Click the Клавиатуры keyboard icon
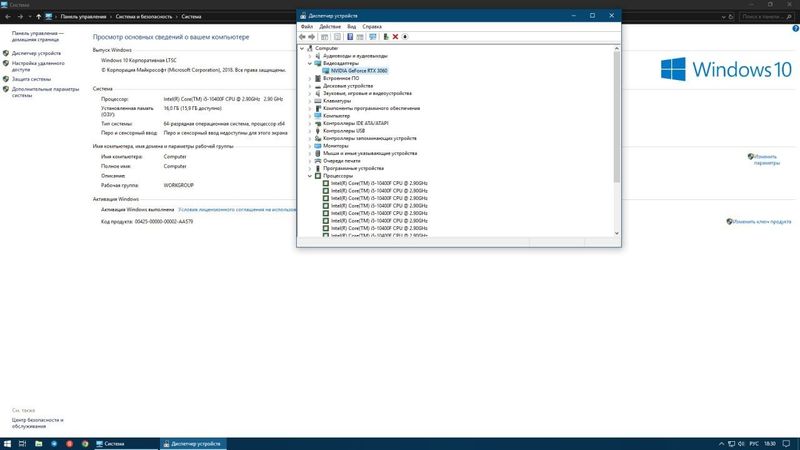This screenshot has width=800, height=450. pyautogui.click(x=318, y=101)
